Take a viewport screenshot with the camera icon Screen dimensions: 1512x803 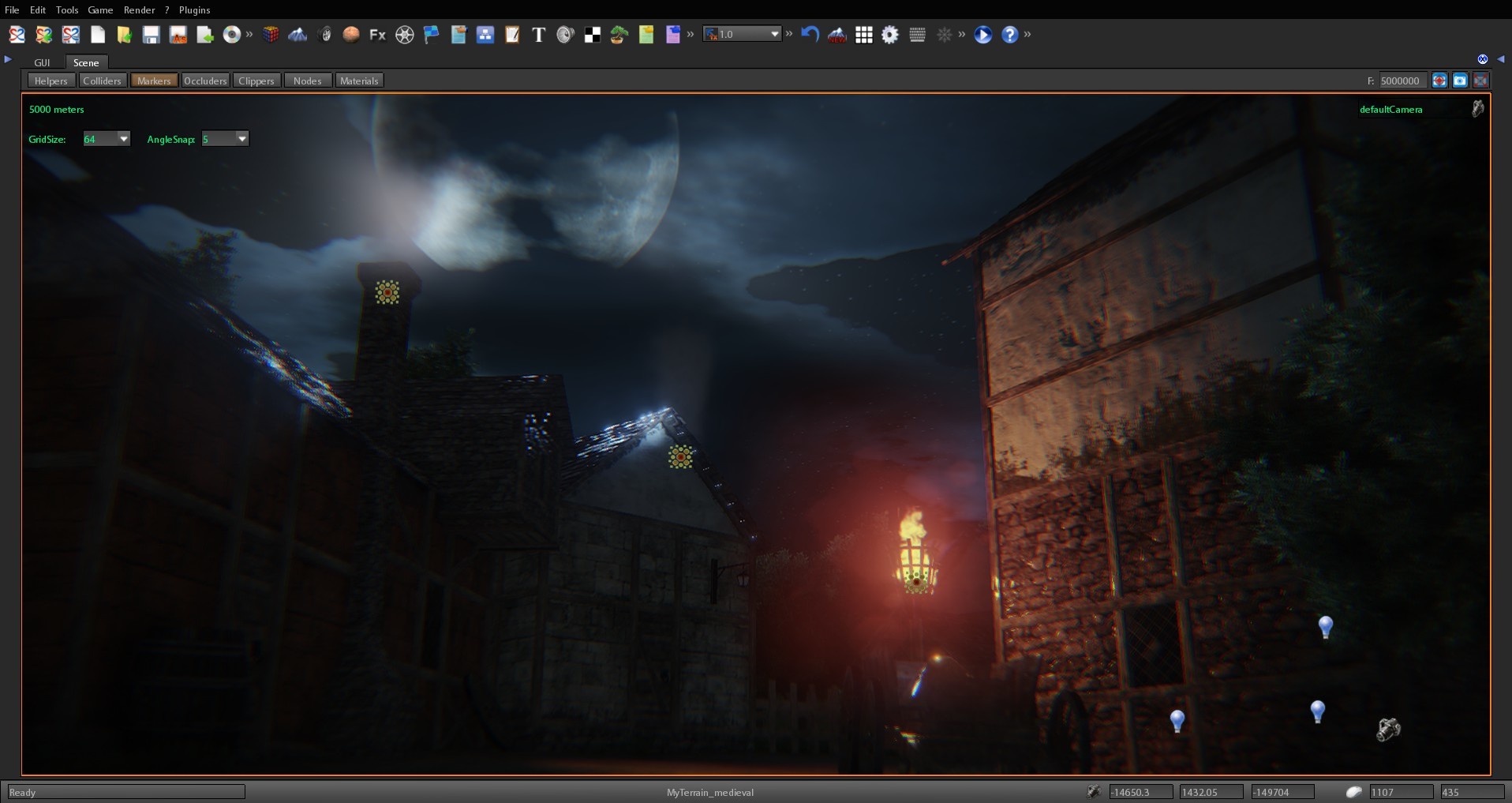tap(1461, 80)
